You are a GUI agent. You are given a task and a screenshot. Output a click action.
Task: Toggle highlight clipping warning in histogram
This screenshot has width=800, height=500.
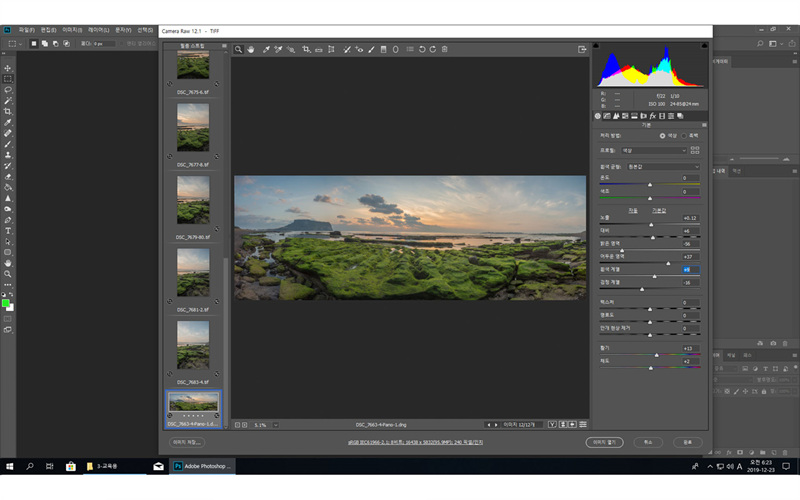tap(705, 46)
